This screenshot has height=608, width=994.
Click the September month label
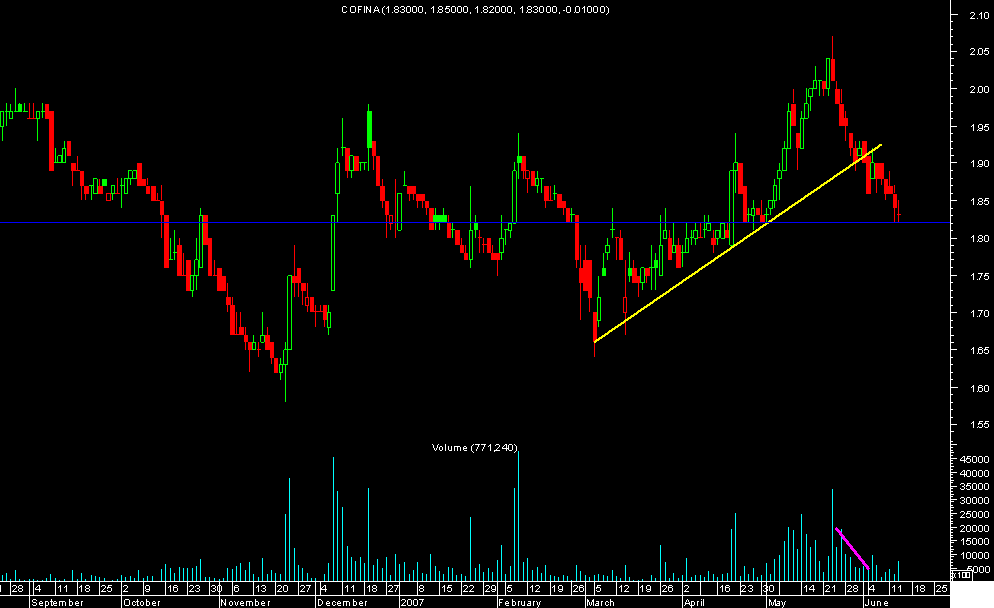pos(57,602)
